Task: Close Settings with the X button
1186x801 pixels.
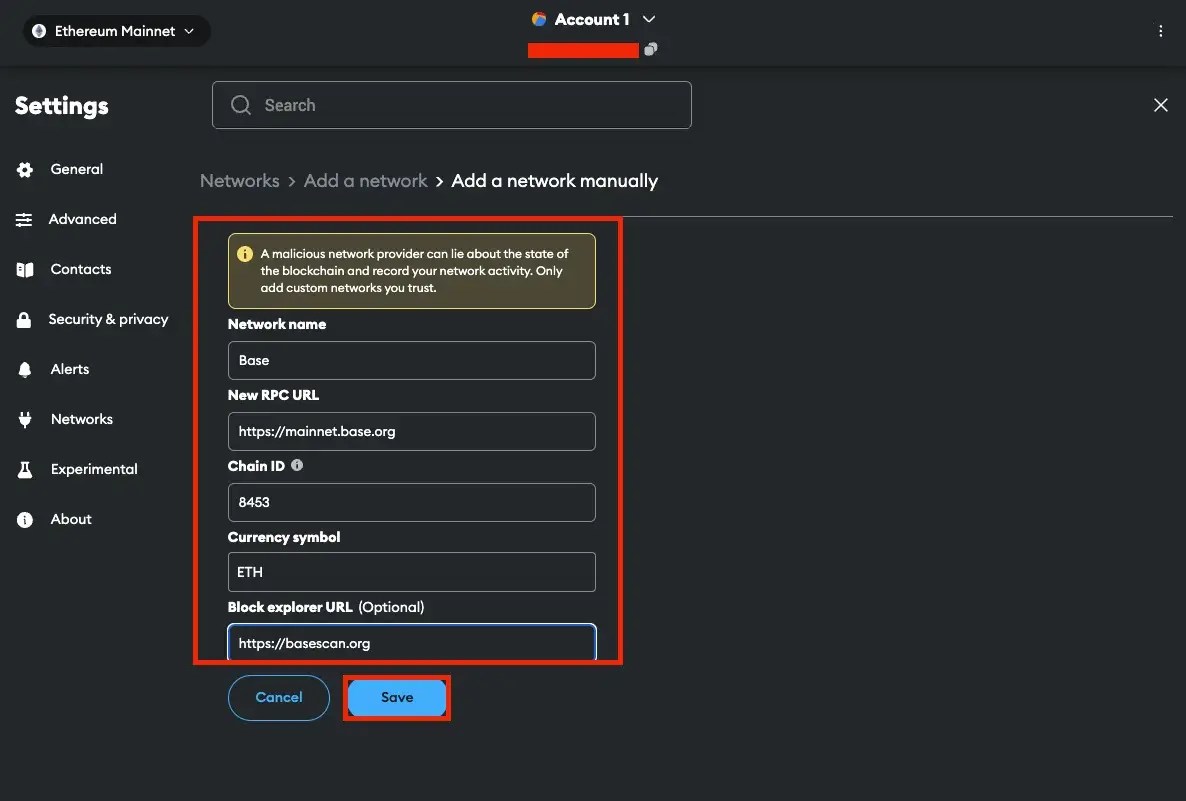Action: [1160, 104]
